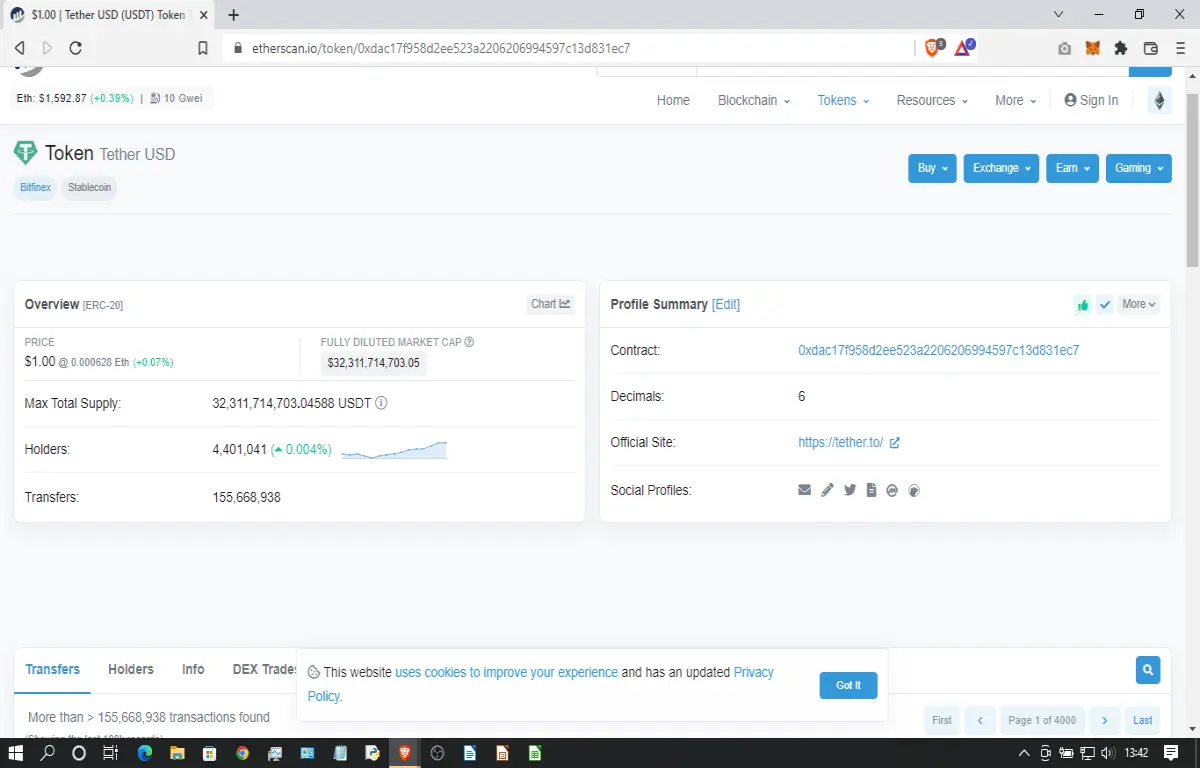The image size is (1200, 768).
Task: Open the Twitter social profile icon
Action: coord(850,490)
